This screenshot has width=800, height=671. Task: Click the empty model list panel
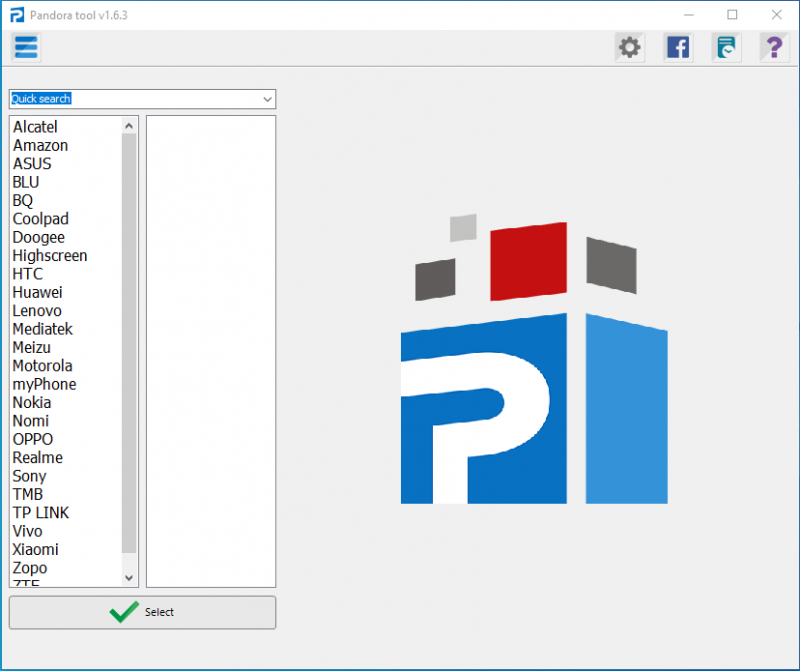210,350
